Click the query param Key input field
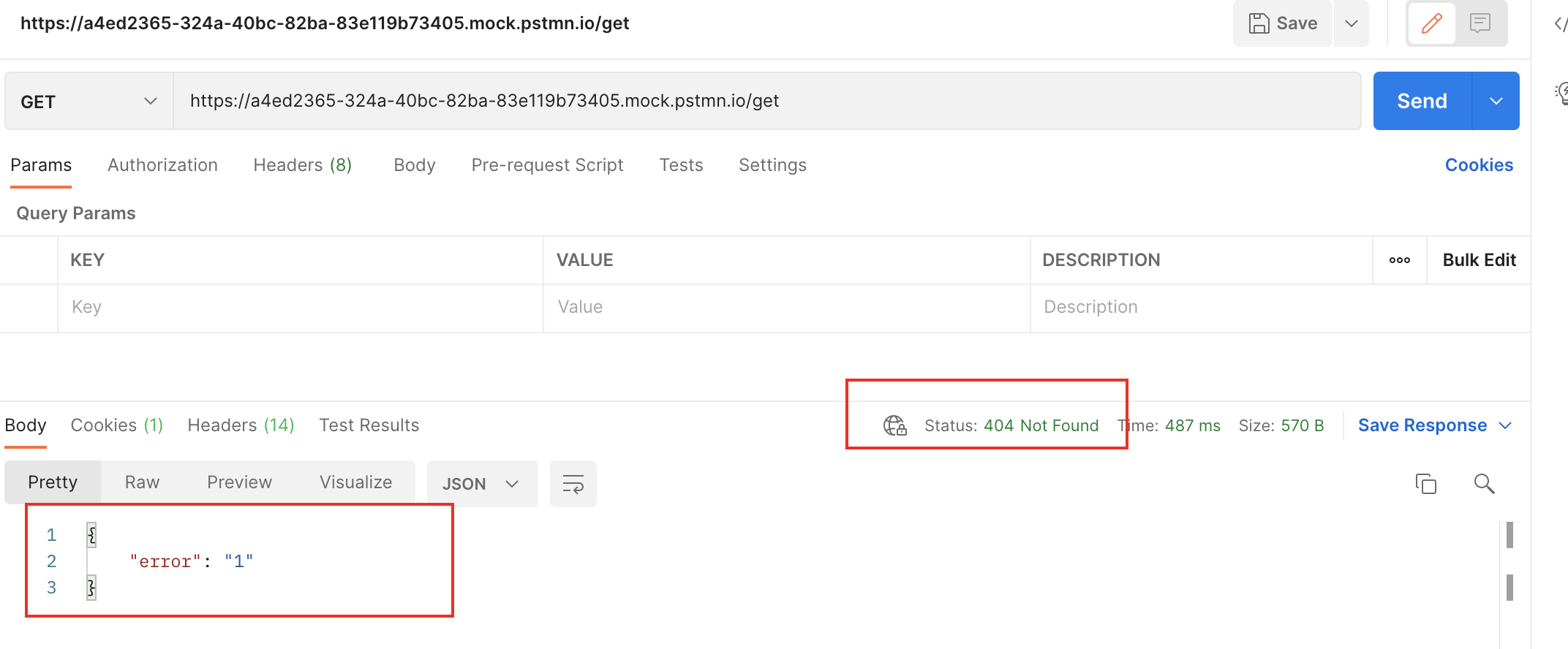 pyautogui.click(x=300, y=307)
